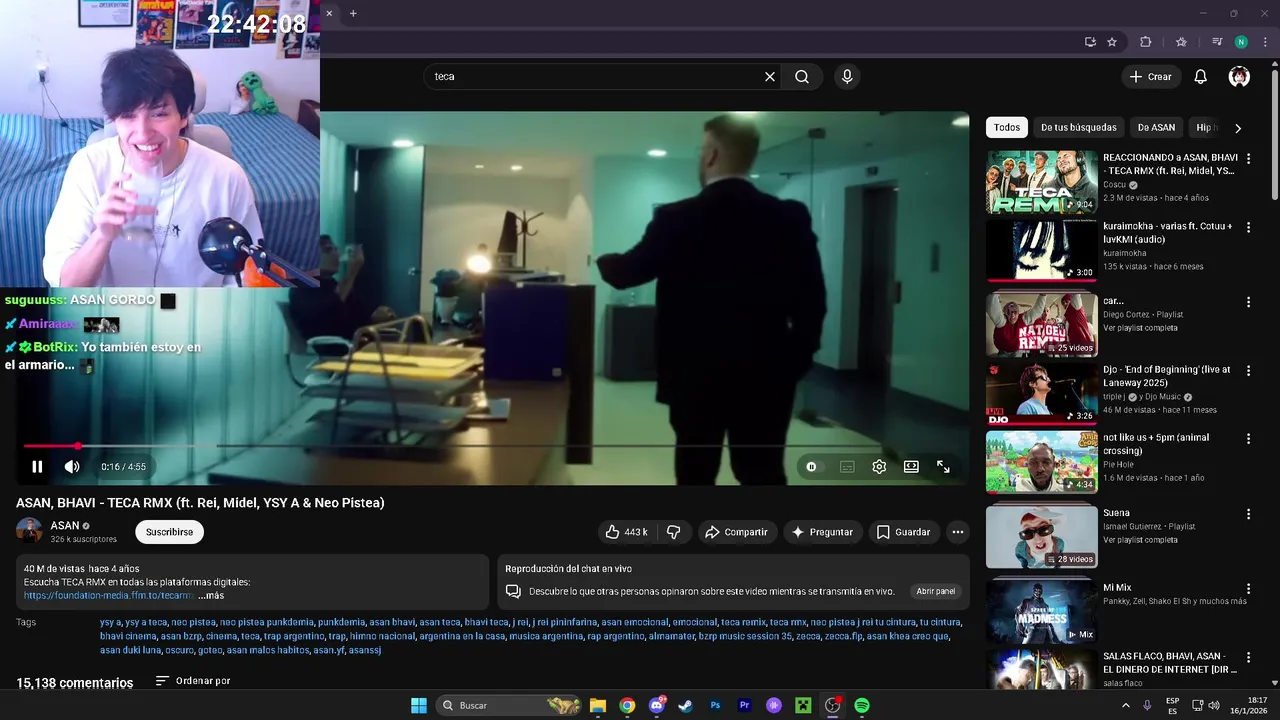
Task: Open the 'Mi Mix' playlist
Action: pyautogui.click(x=1042, y=612)
